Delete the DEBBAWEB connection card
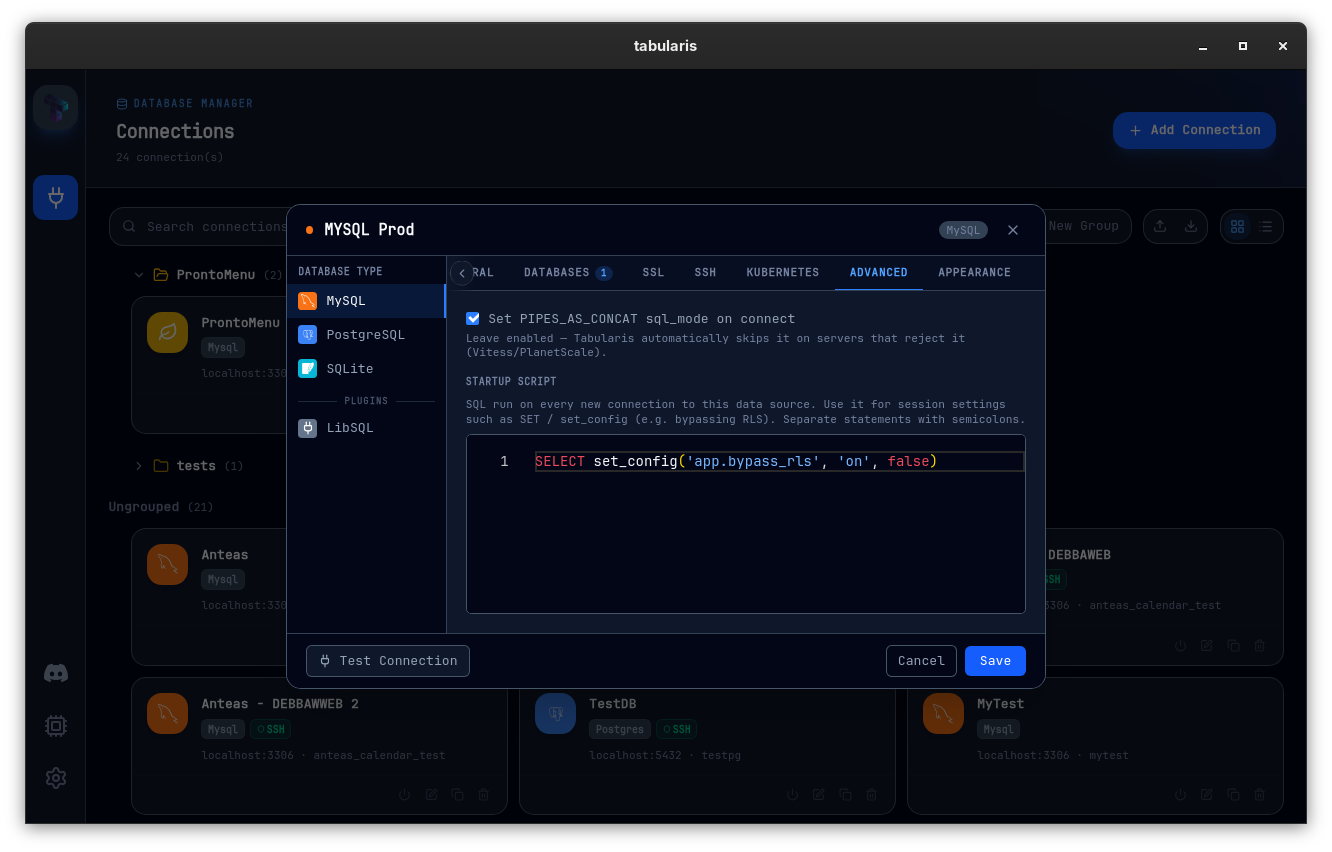The image size is (1332, 852). pos(1260,646)
